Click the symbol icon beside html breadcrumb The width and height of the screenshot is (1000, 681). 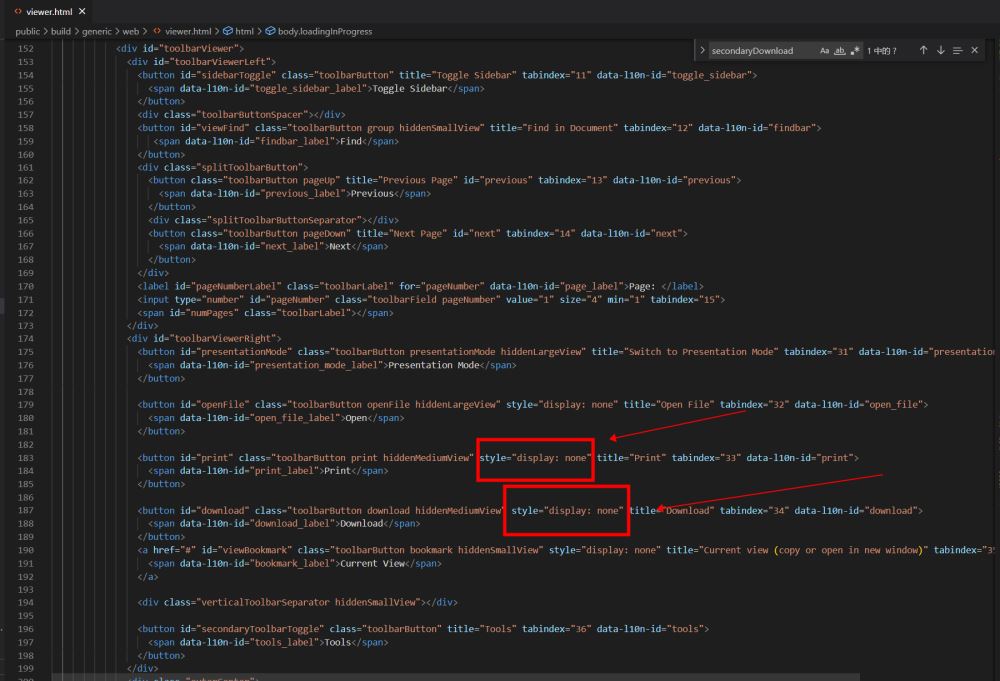coord(228,31)
